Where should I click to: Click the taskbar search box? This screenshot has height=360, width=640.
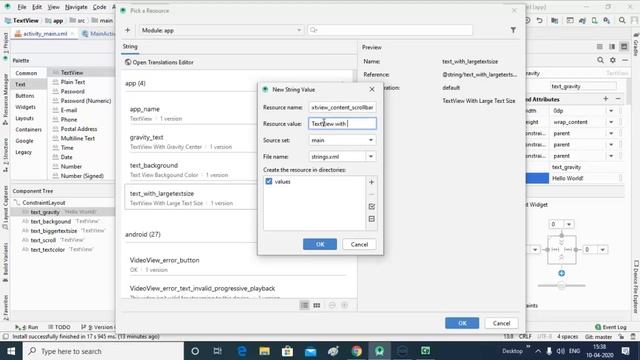(103, 351)
